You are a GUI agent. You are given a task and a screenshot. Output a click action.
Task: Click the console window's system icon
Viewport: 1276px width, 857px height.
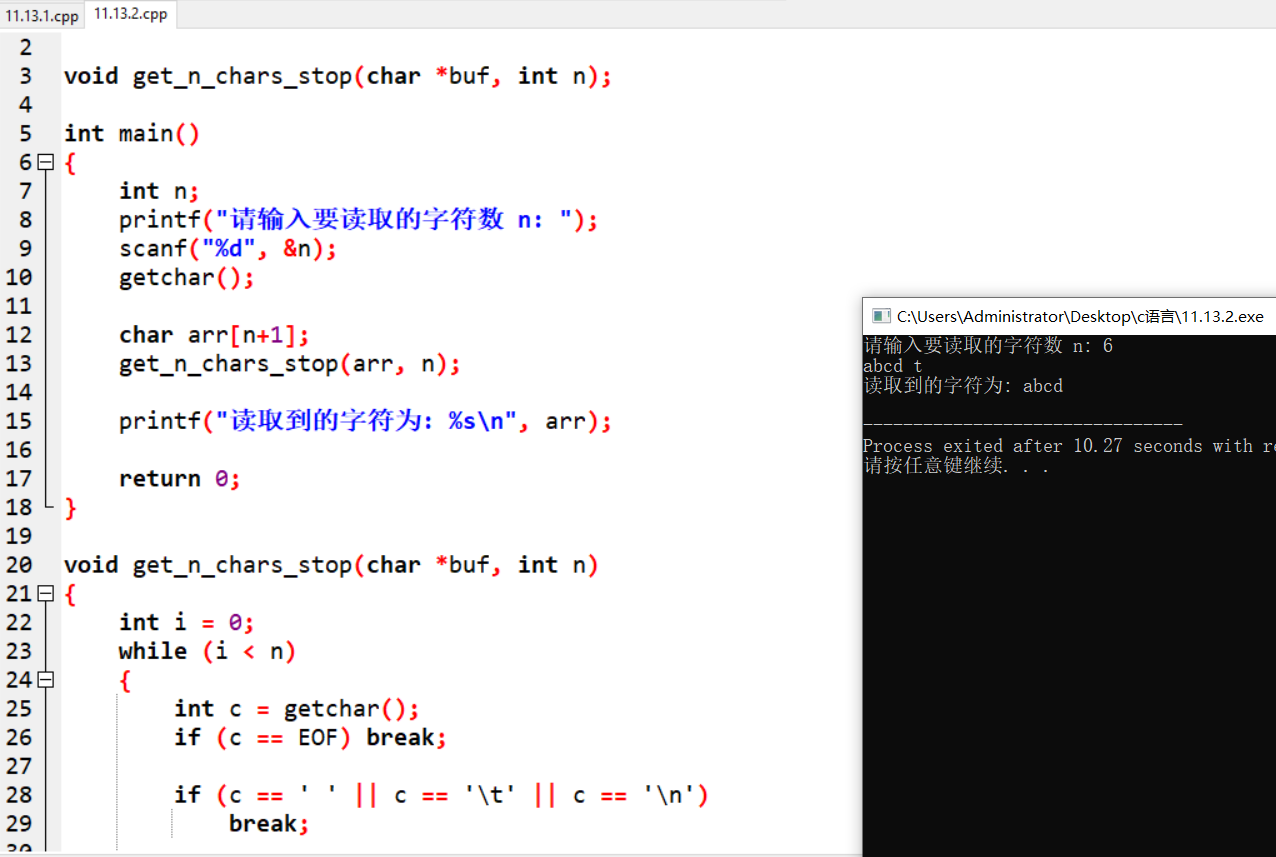coord(881,316)
